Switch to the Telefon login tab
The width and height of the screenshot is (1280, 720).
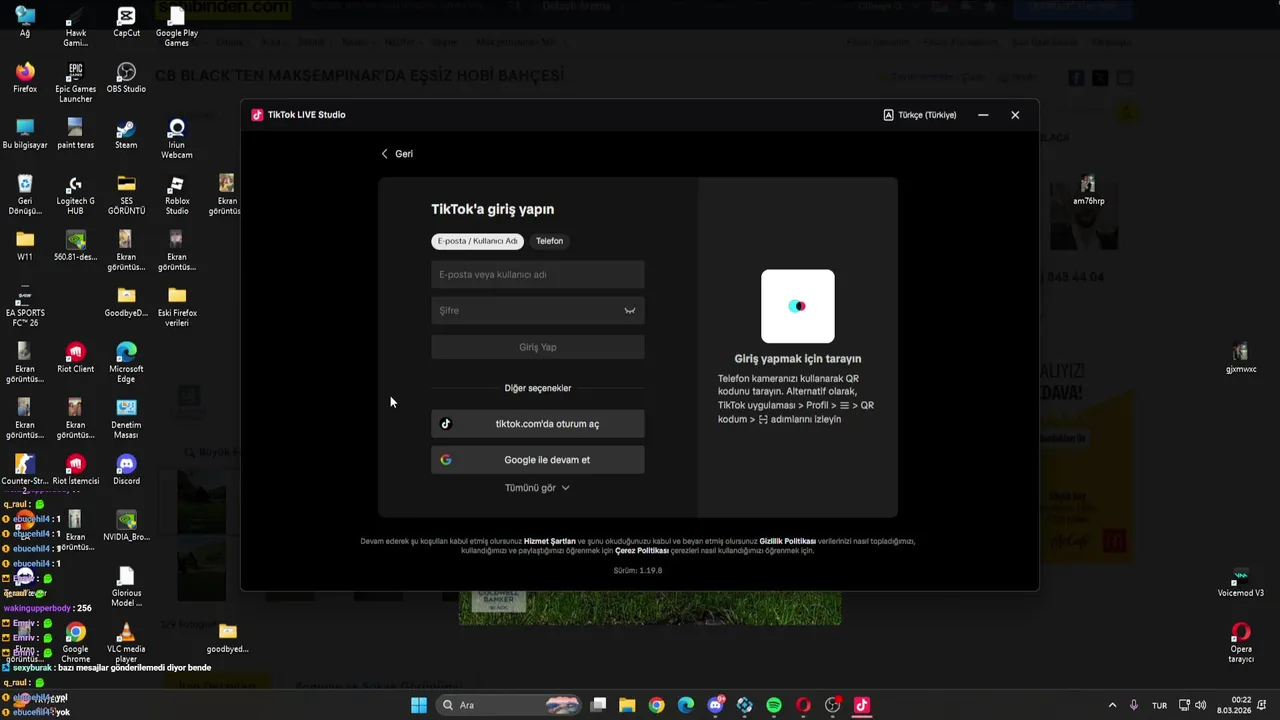point(549,241)
